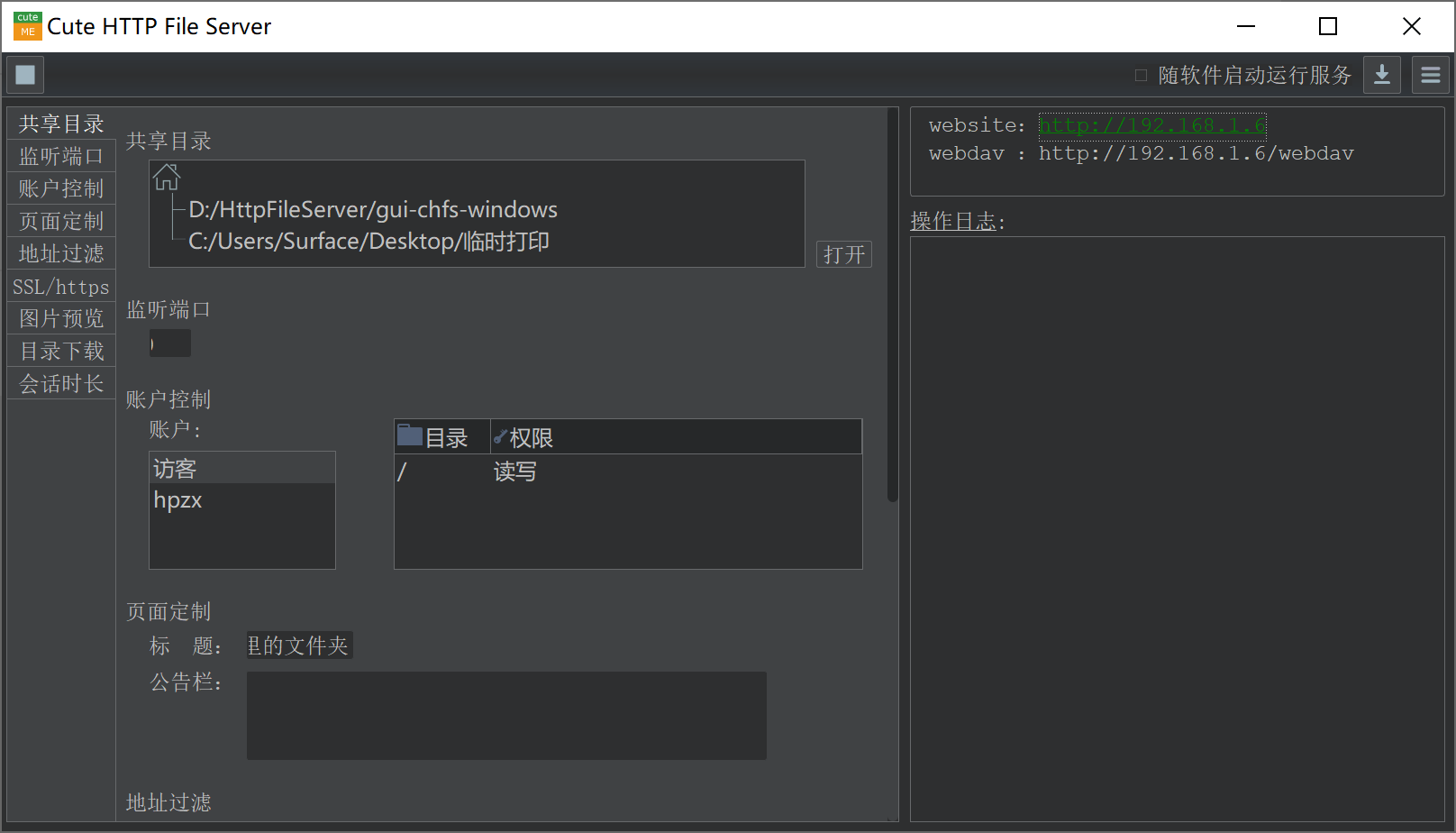Click the home icon in shared directory tree

[167, 177]
